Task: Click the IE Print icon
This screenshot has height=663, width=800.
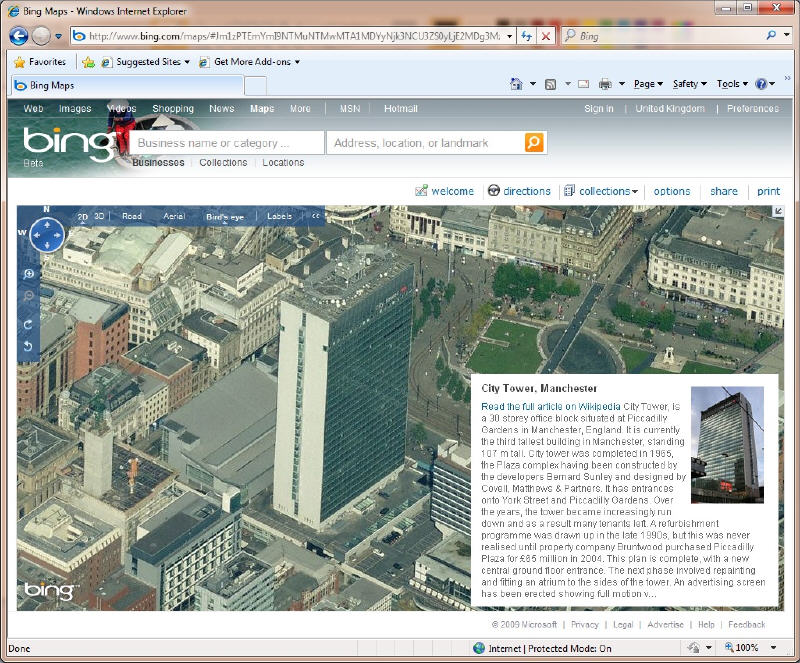Action: point(605,84)
